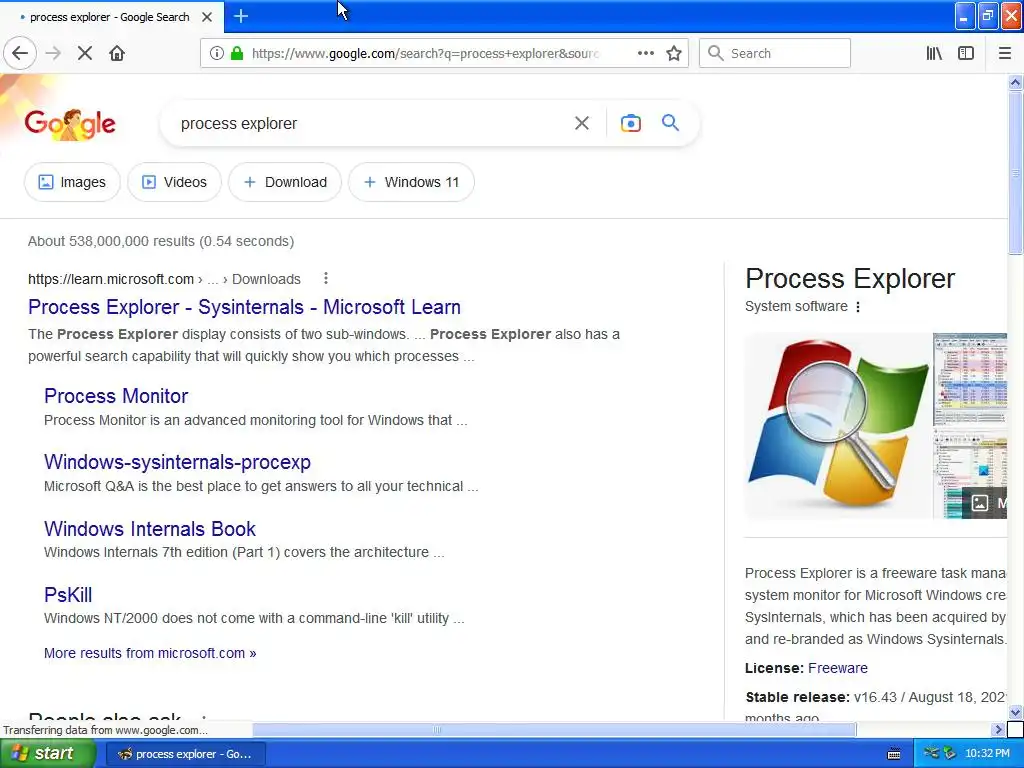Open Windows Internals Book link
The height and width of the screenshot is (768, 1024).
tap(150, 528)
